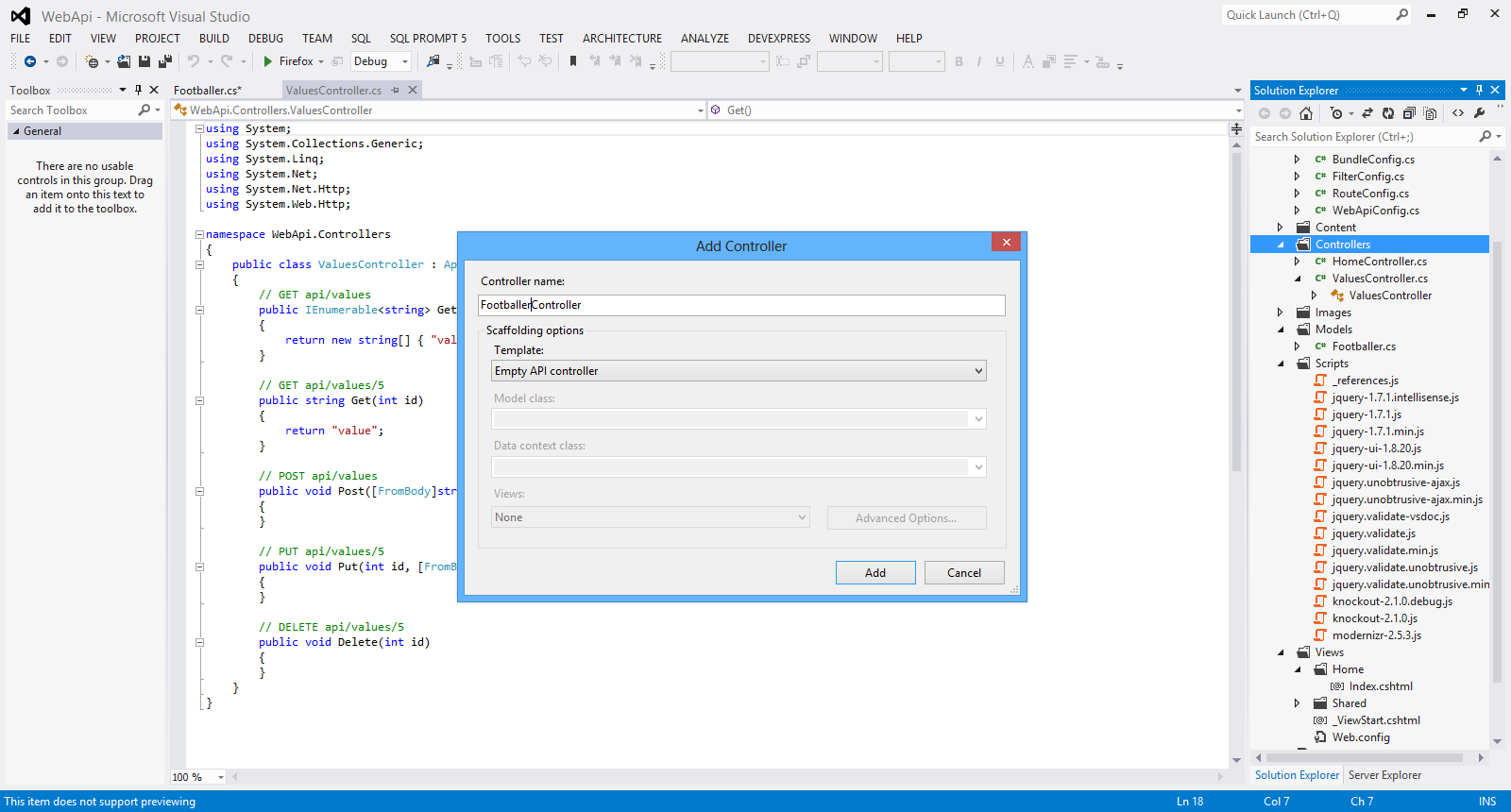Collapse the Put method outline
Image resolution: width=1511 pixels, height=812 pixels.
tap(199, 567)
